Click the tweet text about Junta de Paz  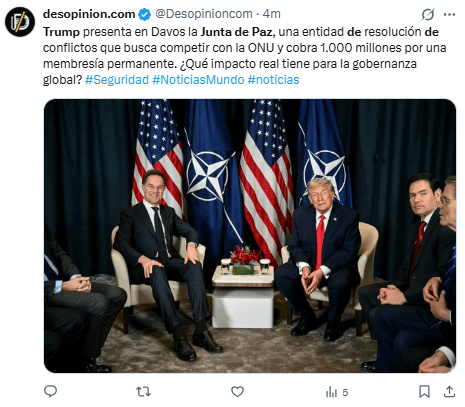[x=245, y=56]
